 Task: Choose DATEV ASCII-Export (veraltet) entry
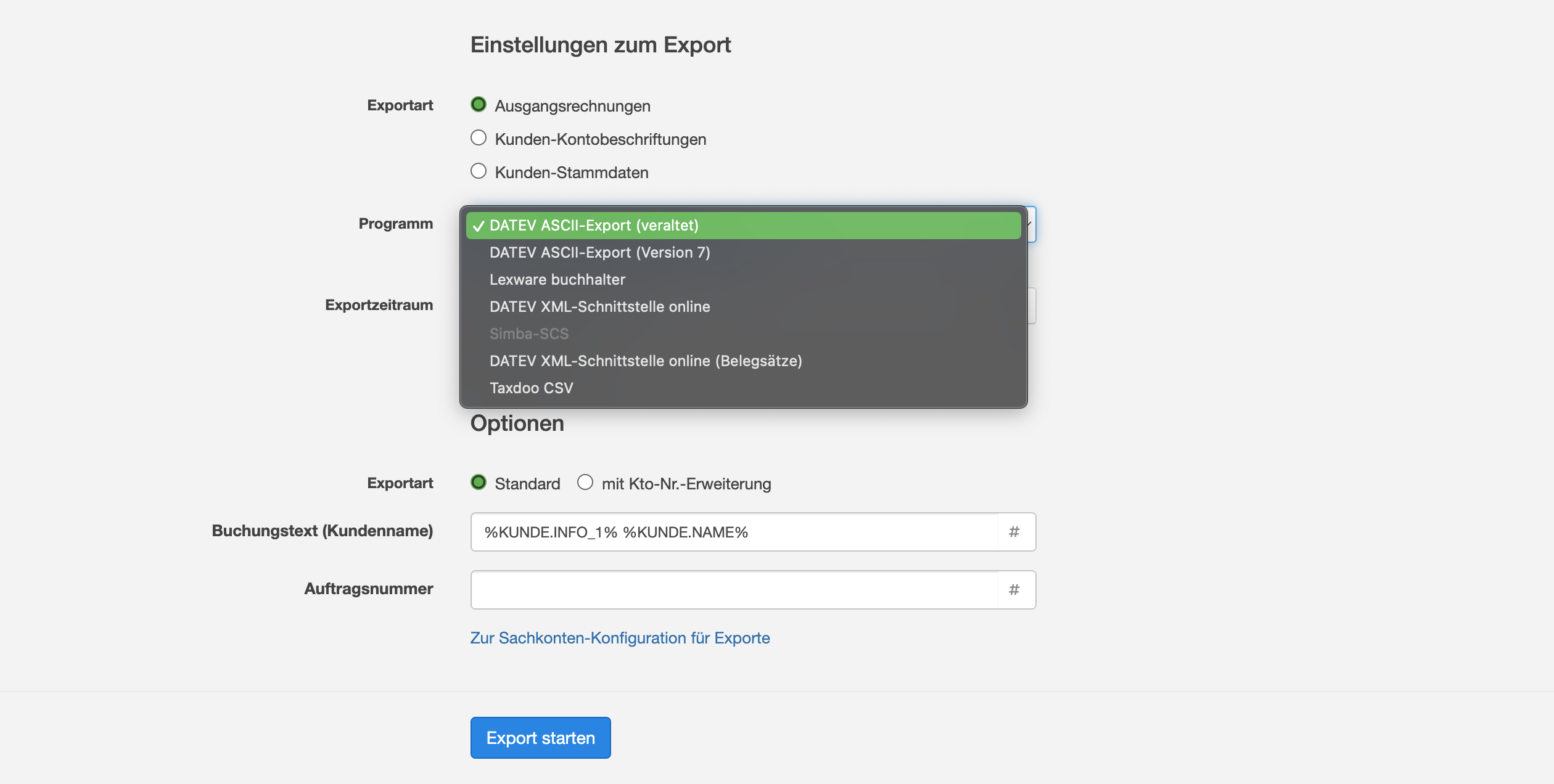click(743, 226)
